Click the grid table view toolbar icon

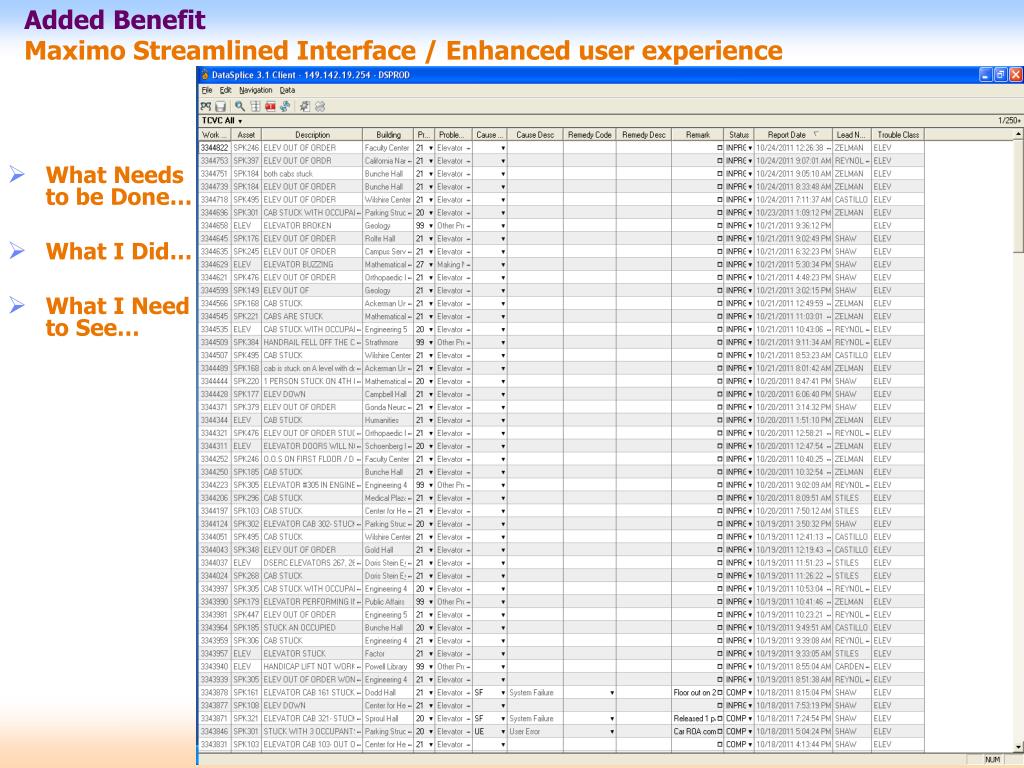[x=256, y=105]
